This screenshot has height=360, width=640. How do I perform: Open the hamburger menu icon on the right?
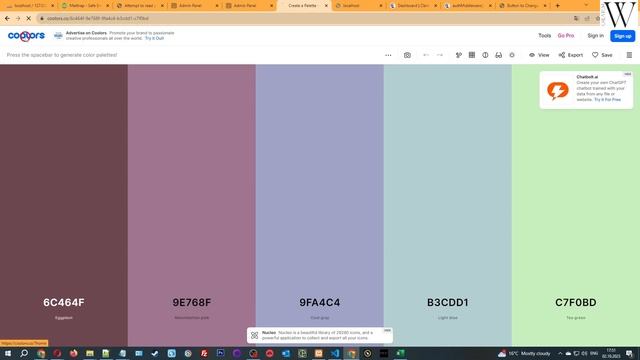pos(629,55)
